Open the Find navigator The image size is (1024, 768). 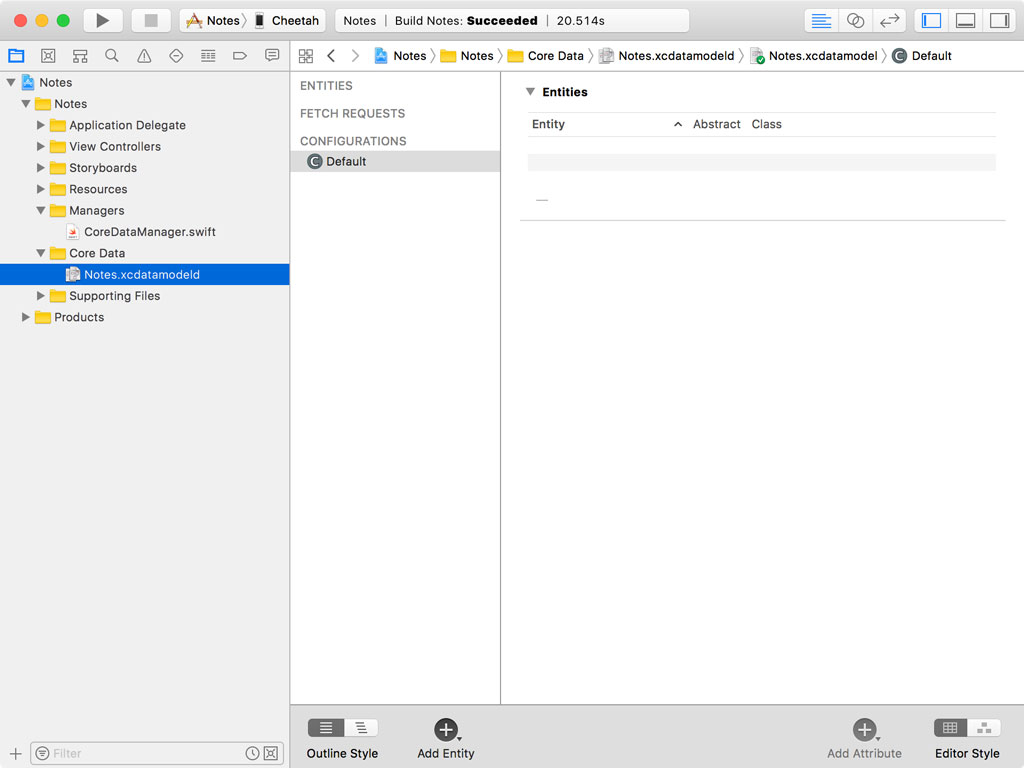(112, 55)
